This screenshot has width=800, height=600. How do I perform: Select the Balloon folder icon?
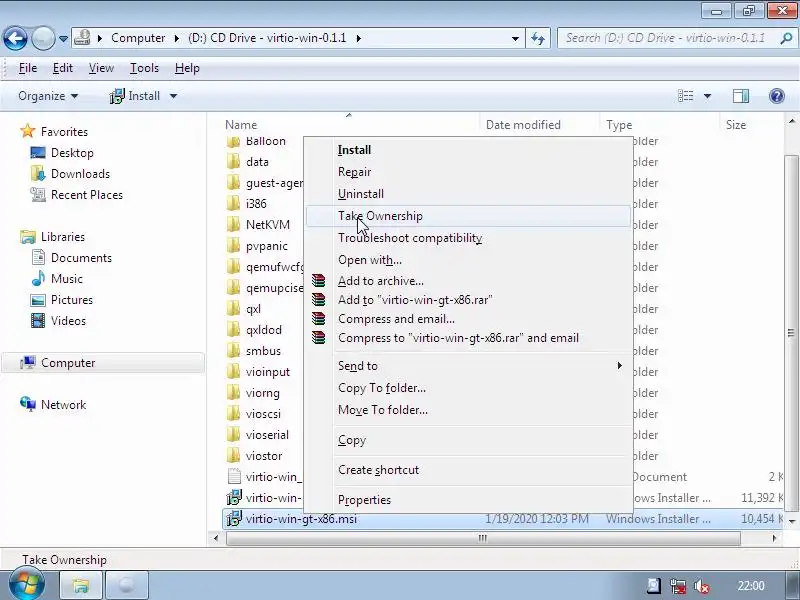[233, 141]
